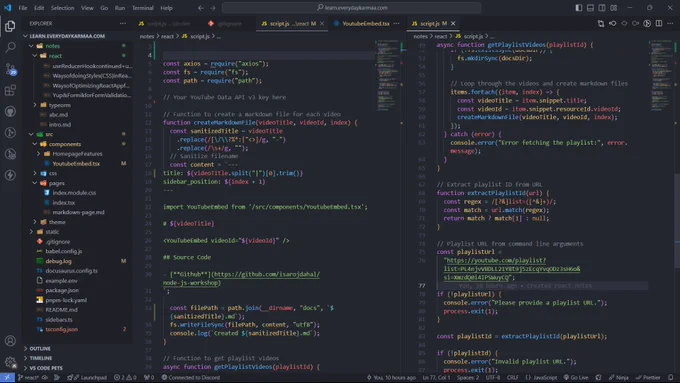Click the Open Changes compare icon
Viewport: 680px width, 383px height.
(x=601, y=23)
